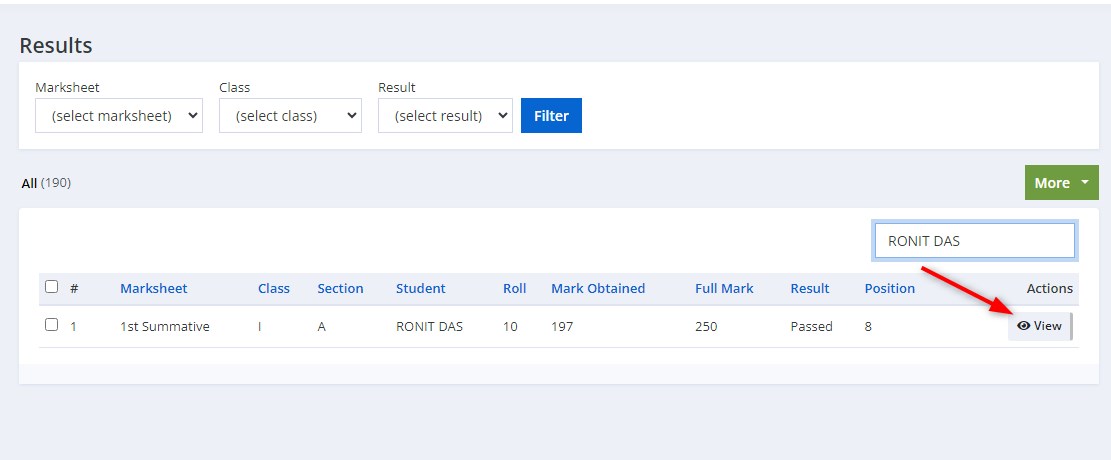Sort table by Section column
Viewport: 1111px width, 460px height.
click(x=340, y=288)
